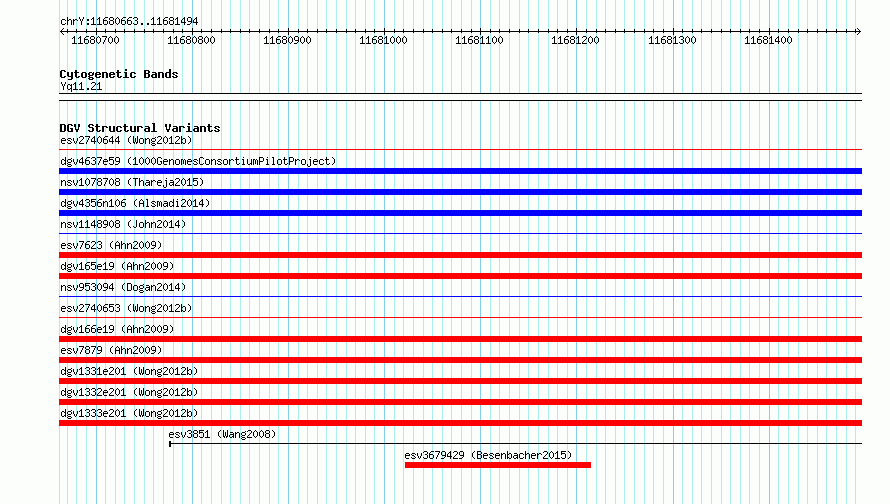Screen dimensions: 890x504
Task: Click nsv953094 (Dogan2014) label
Action: 123,287
